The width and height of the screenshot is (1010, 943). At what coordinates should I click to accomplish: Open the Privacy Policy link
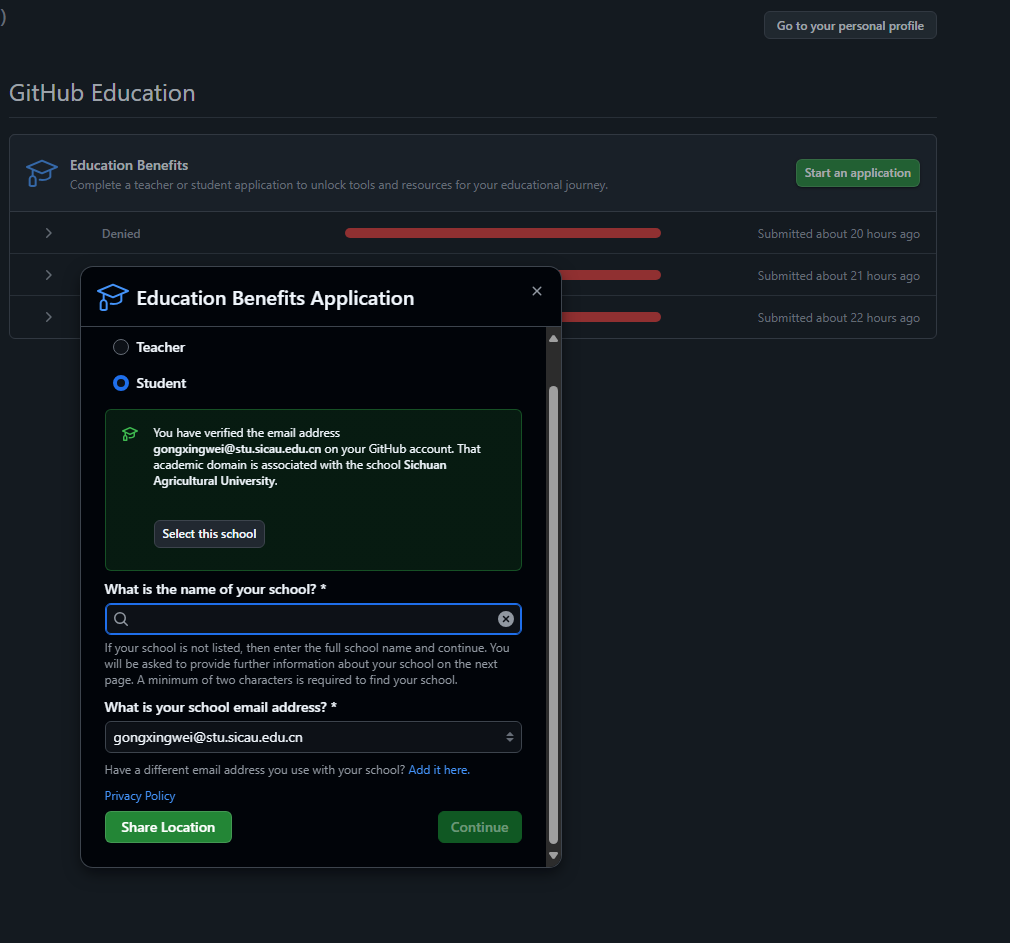[140, 796]
